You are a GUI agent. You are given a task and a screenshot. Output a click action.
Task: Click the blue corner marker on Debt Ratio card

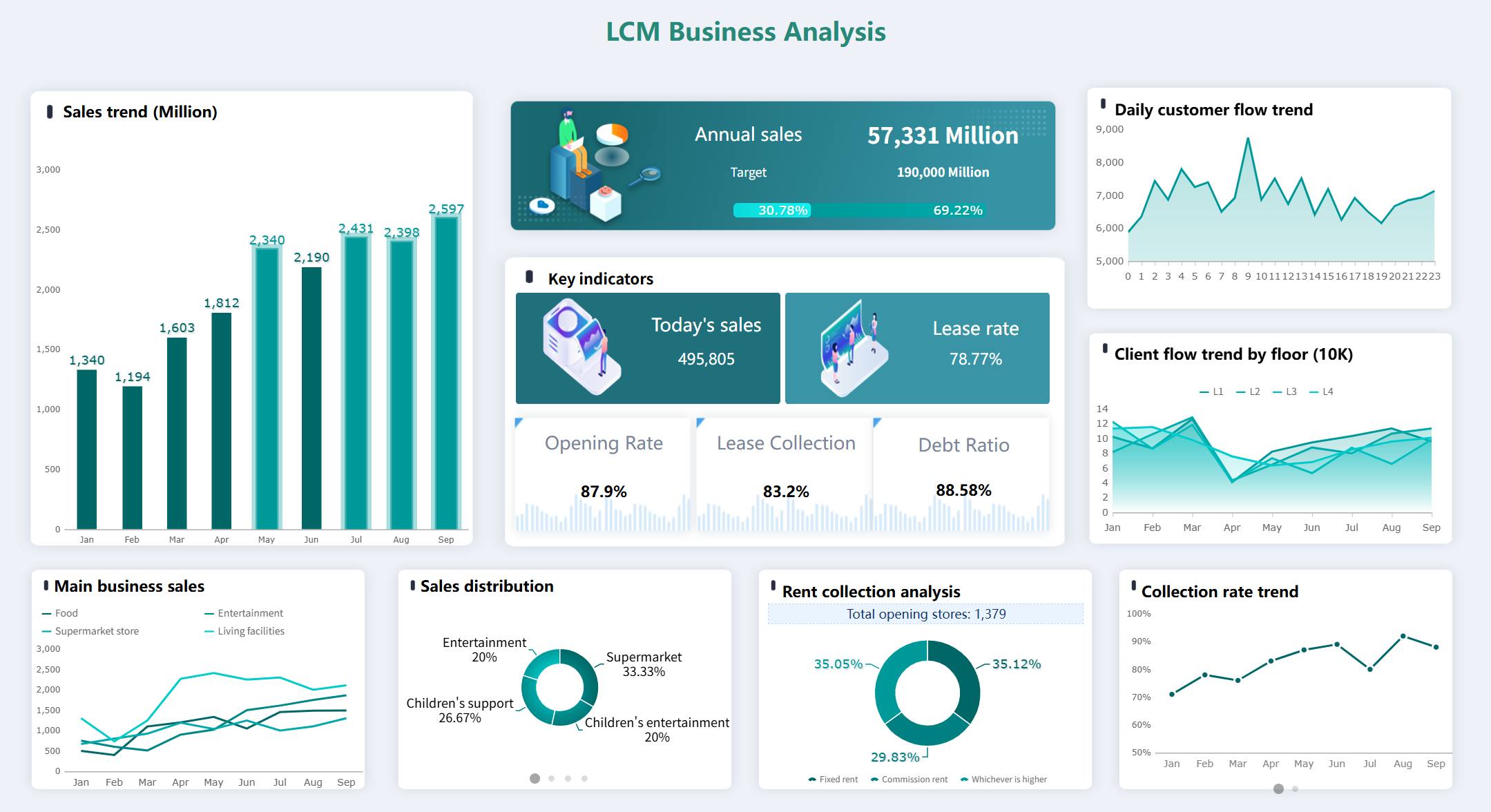pos(877,421)
